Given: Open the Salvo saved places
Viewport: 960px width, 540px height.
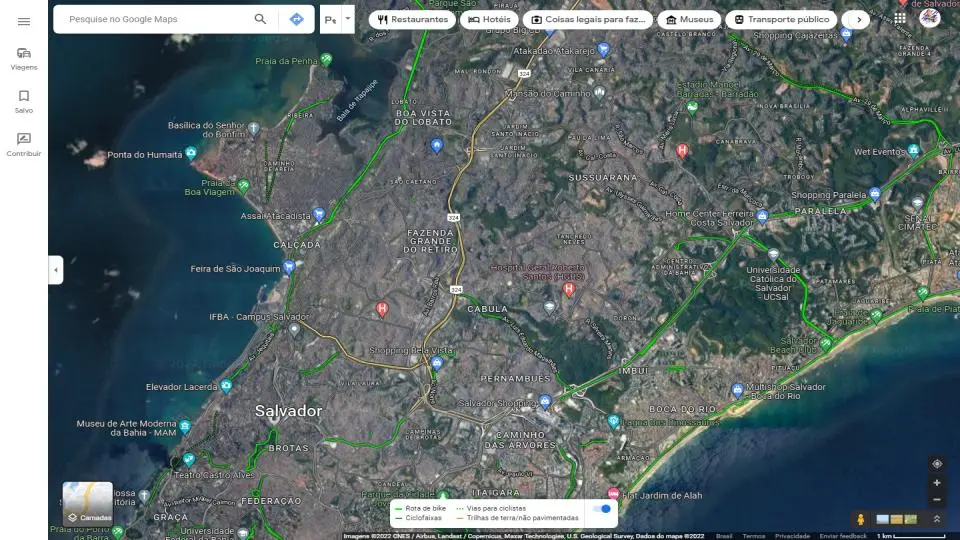Looking at the screenshot, I should coord(24,102).
